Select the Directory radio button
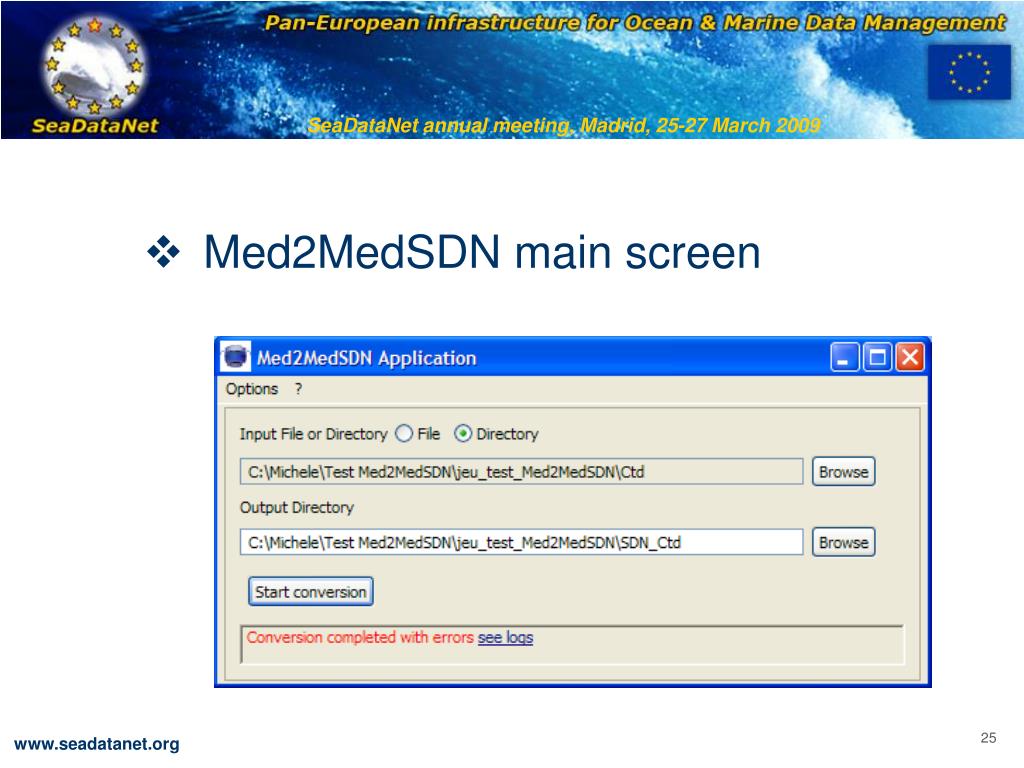This screenshot has height=768, width=1024. pyautogui.click(x=462, y=434)
